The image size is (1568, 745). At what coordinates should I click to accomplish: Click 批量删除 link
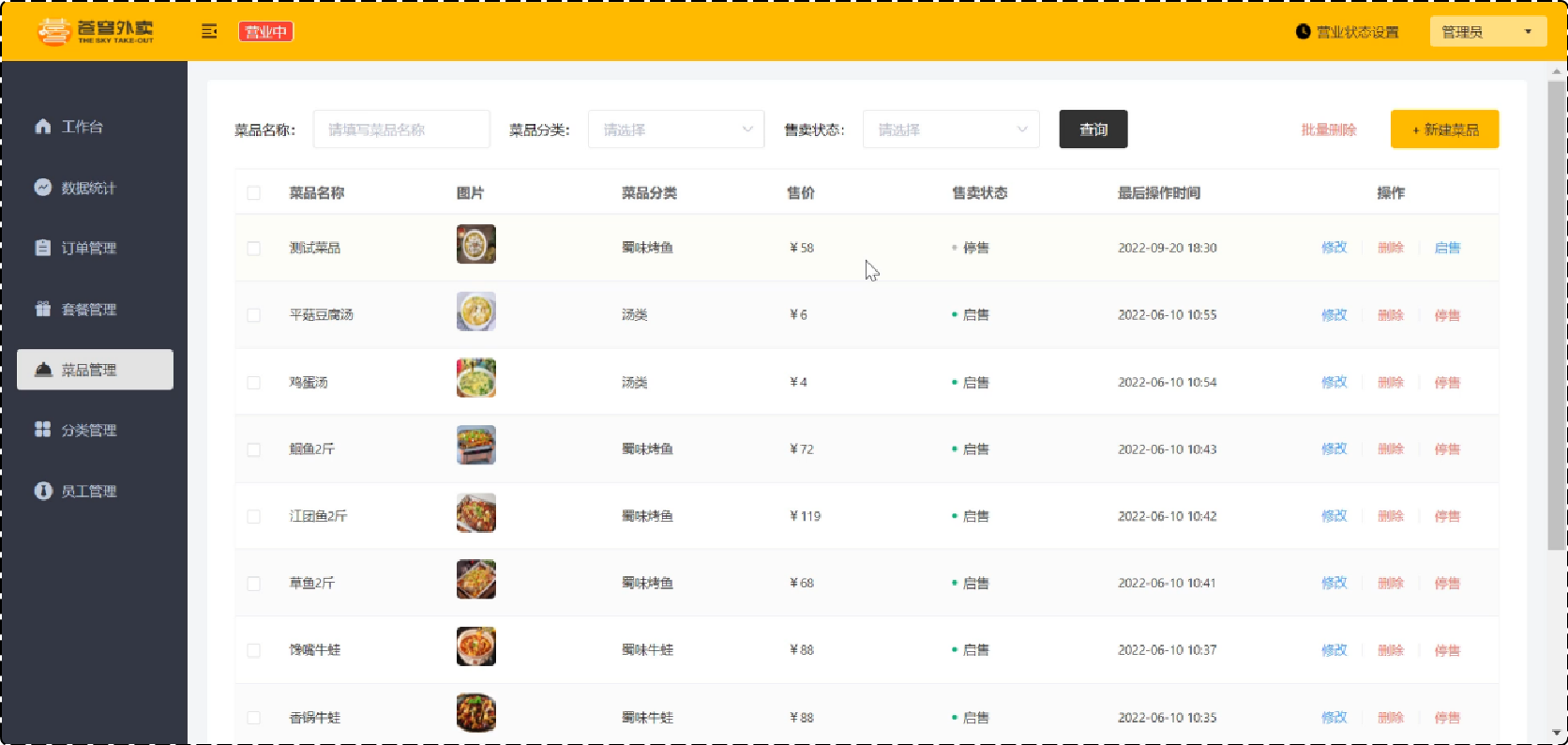1329,129
